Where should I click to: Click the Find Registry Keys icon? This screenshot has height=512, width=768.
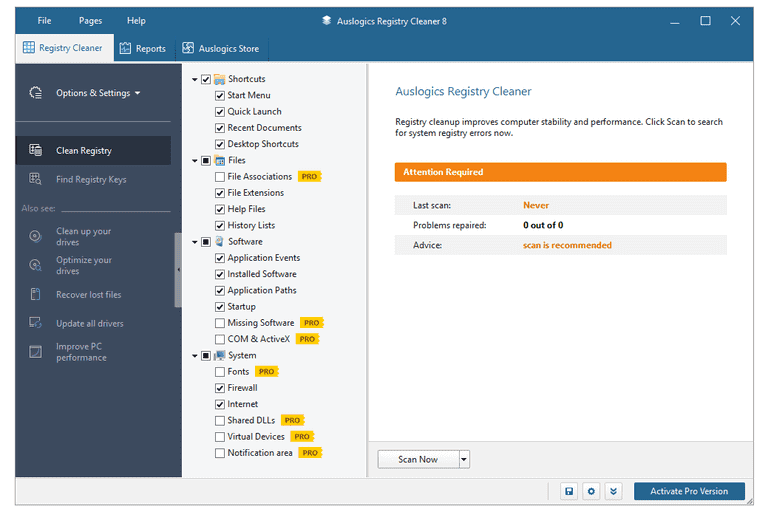pos(36,180)
